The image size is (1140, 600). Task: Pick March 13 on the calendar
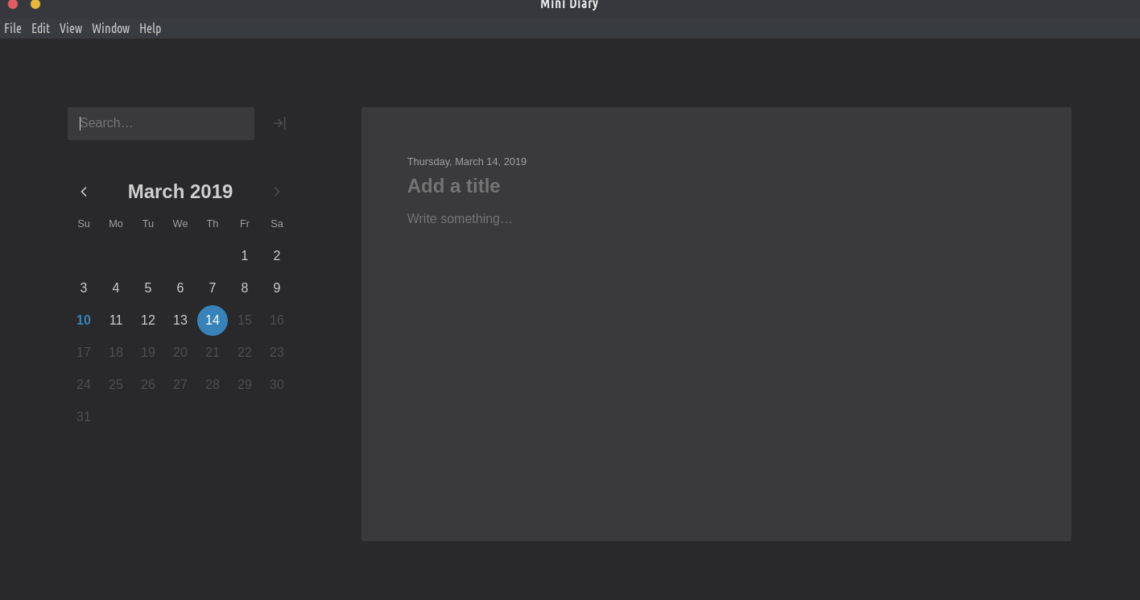point(180,320)
